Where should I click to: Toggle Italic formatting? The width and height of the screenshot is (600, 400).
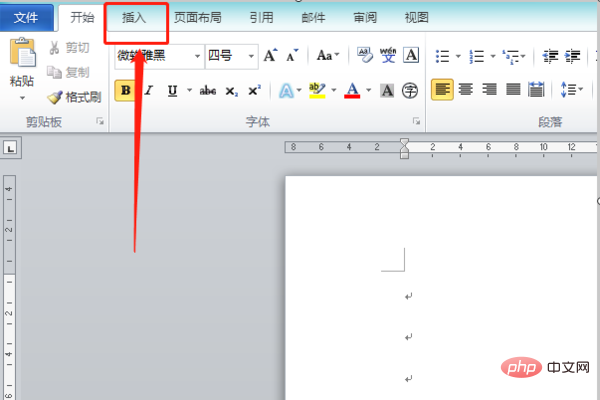(x=148, y=90)
